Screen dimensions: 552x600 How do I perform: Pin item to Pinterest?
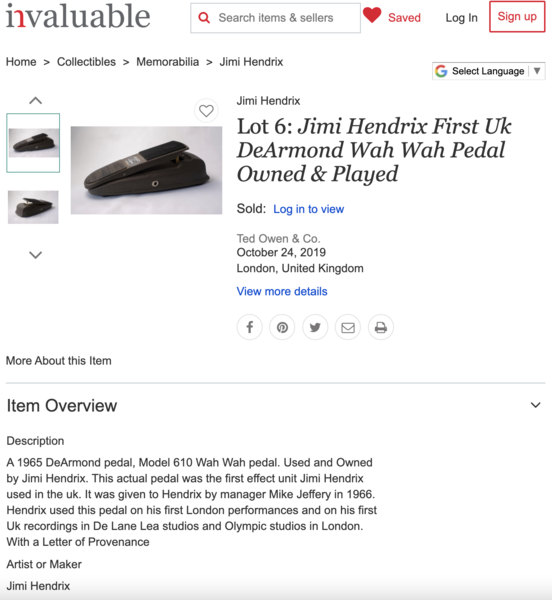click(x=282, y=328)
